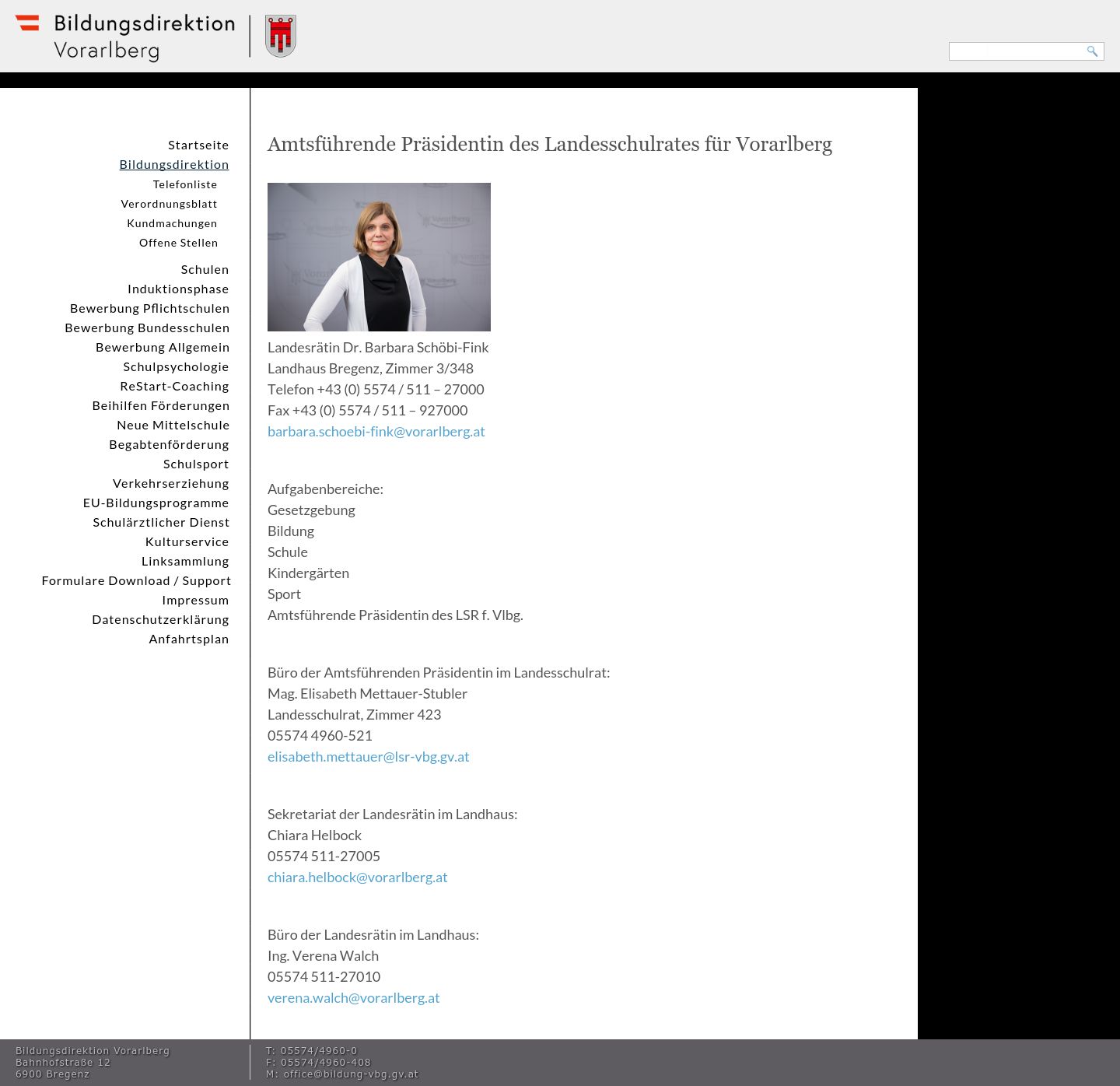Open the Begabtenförderung page
Viewport: 1120px width, 1086px height.
tap(169, 444)
